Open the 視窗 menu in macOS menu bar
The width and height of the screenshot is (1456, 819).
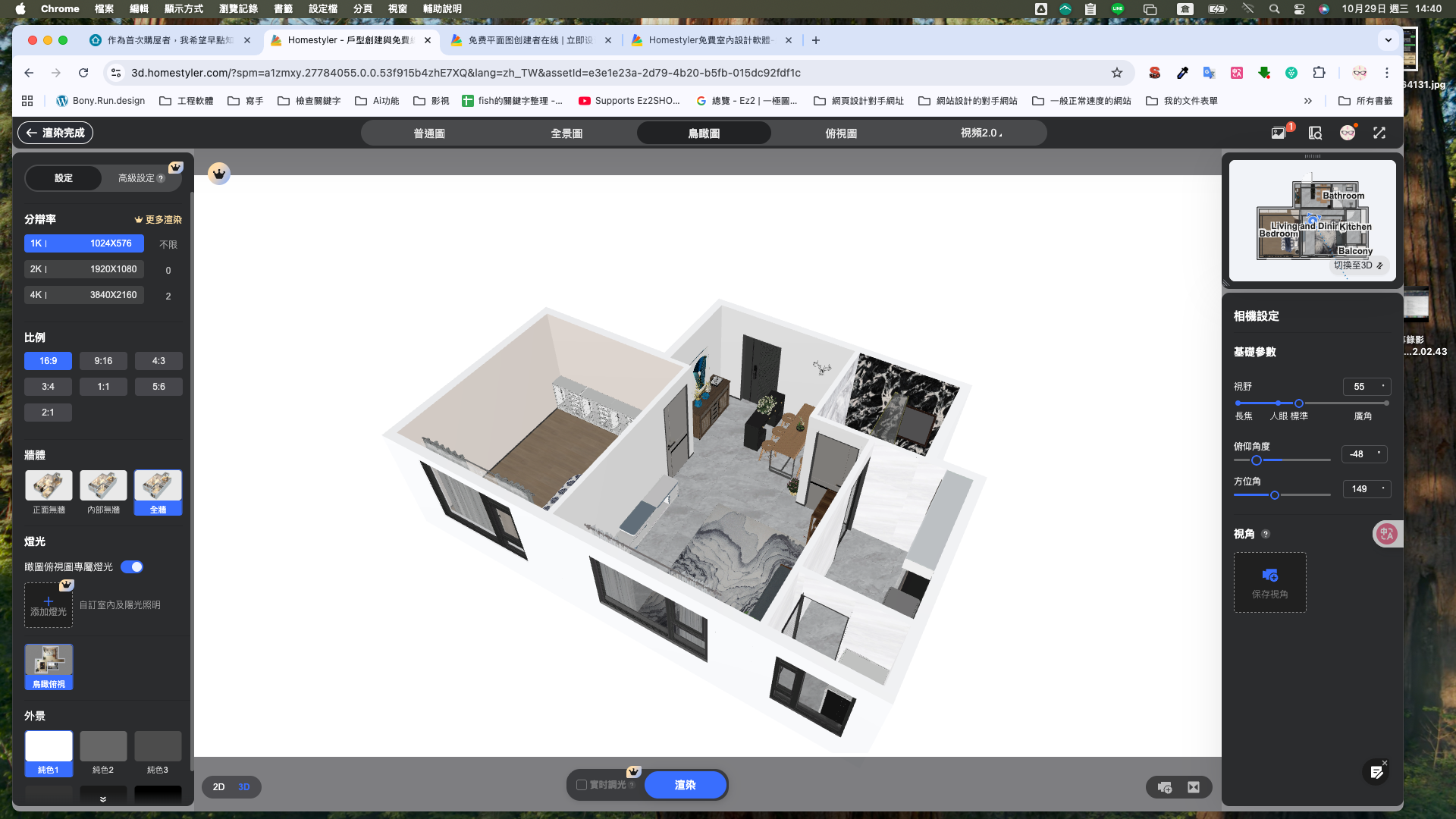(x=397, y=8)
